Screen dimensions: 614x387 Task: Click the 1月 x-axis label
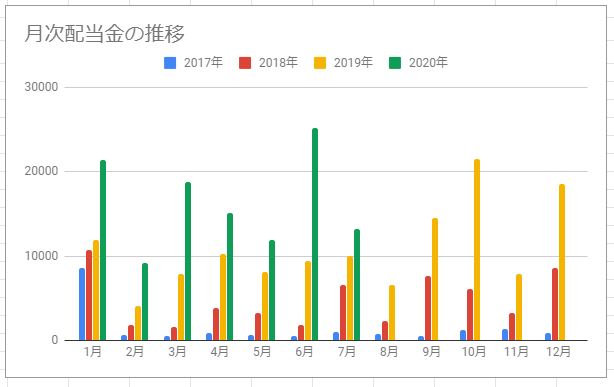93,352
